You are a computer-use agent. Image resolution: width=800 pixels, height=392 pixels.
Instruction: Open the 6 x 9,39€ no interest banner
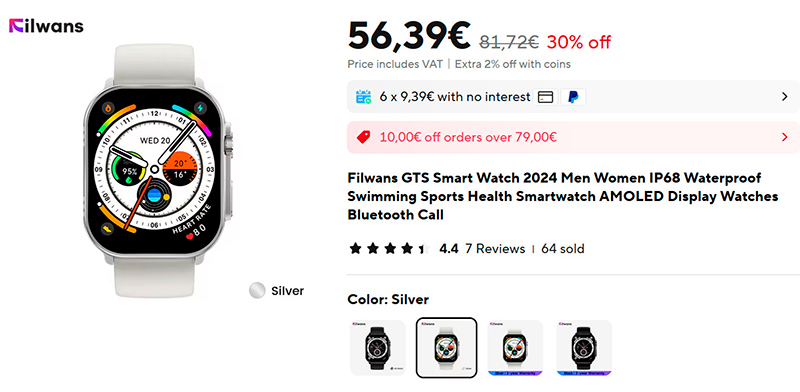click(573, 96)
